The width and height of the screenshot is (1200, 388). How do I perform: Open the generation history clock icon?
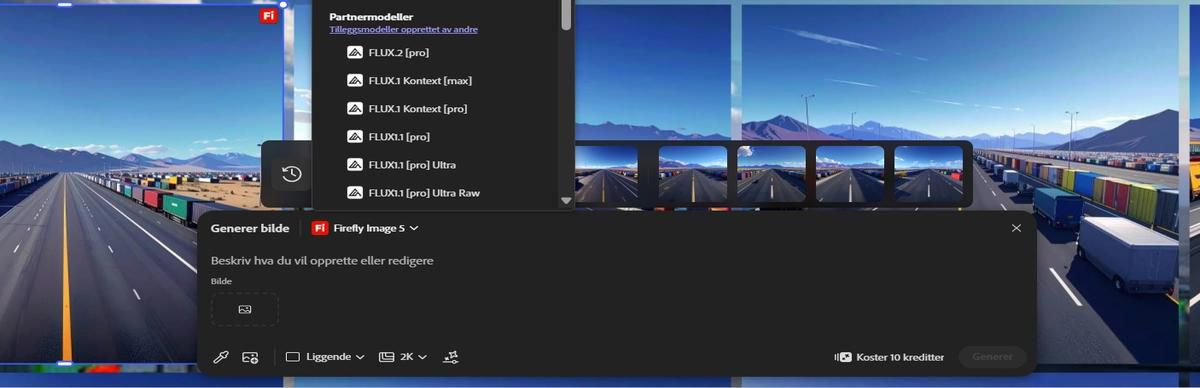[x=291, y=174]
